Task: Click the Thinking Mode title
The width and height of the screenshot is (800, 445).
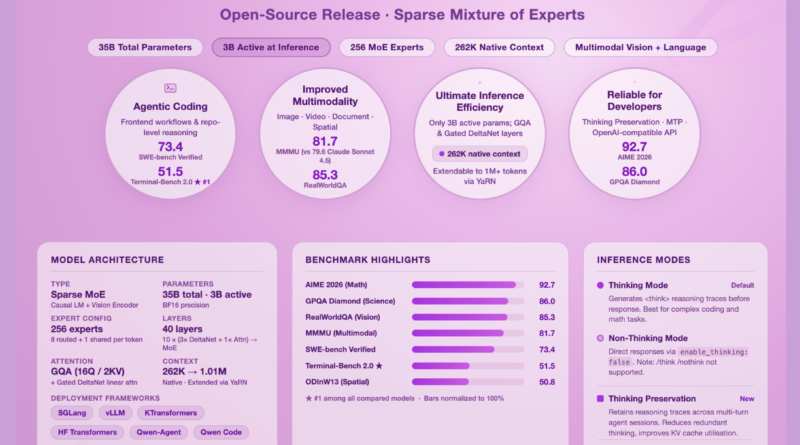Action: coord(638,285)
